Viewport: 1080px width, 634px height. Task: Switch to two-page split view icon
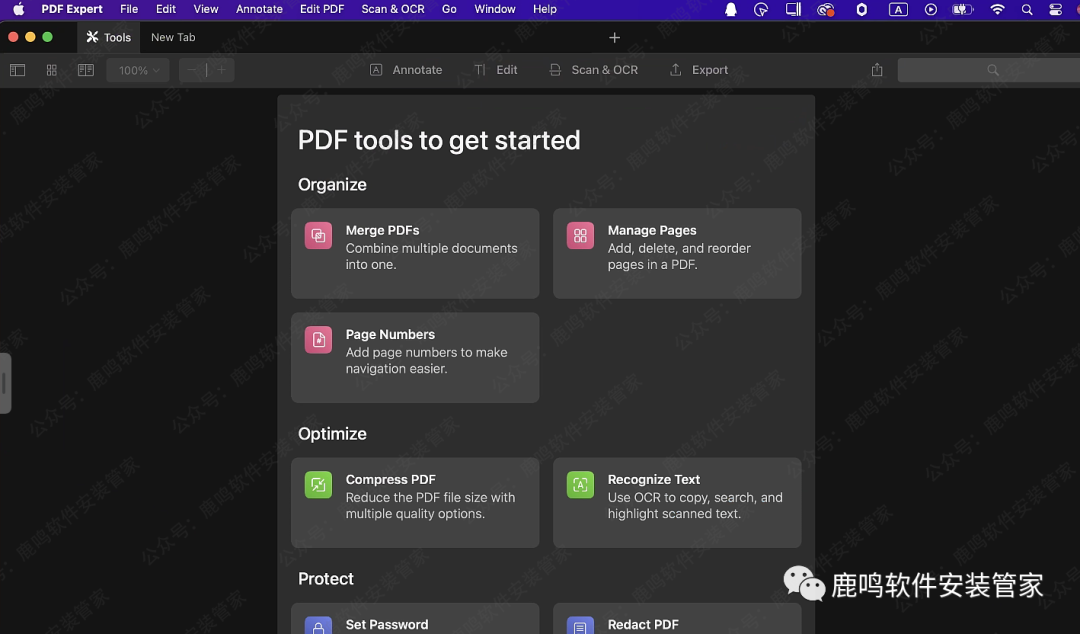click(86, 70)
